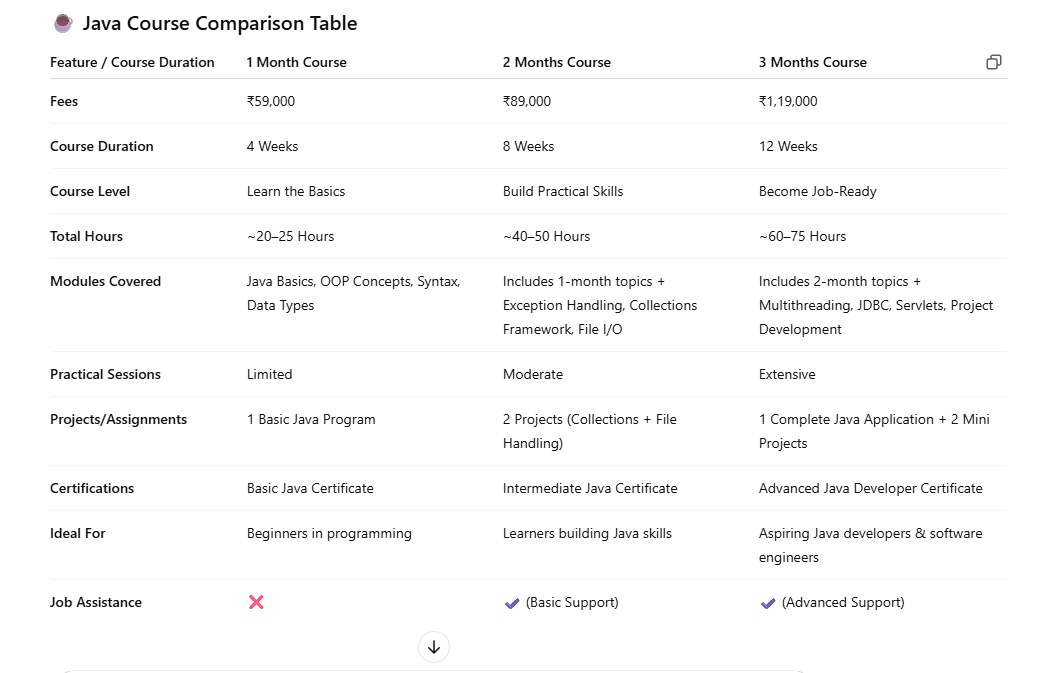The image size is (1048, 673).
Task: Select the ₹59,000 fee cell
Action: [272, 101]
